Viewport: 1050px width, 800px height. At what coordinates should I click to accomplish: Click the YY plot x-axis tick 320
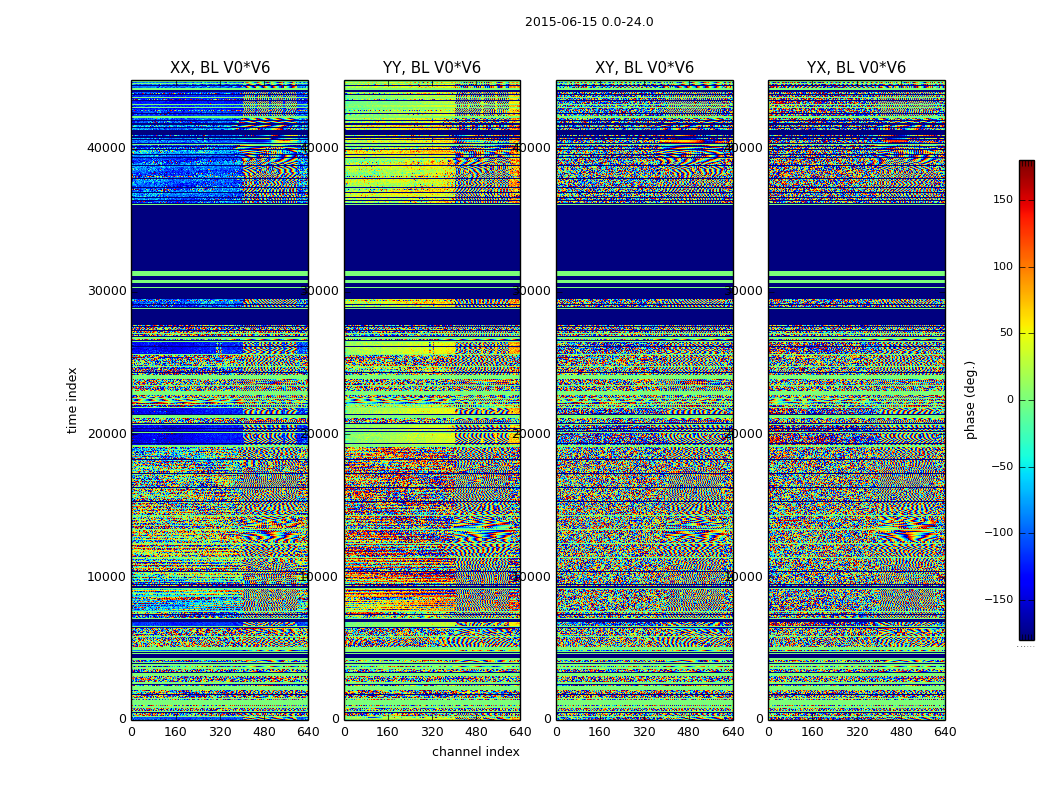pyautogui.click(x=432, y=732)
